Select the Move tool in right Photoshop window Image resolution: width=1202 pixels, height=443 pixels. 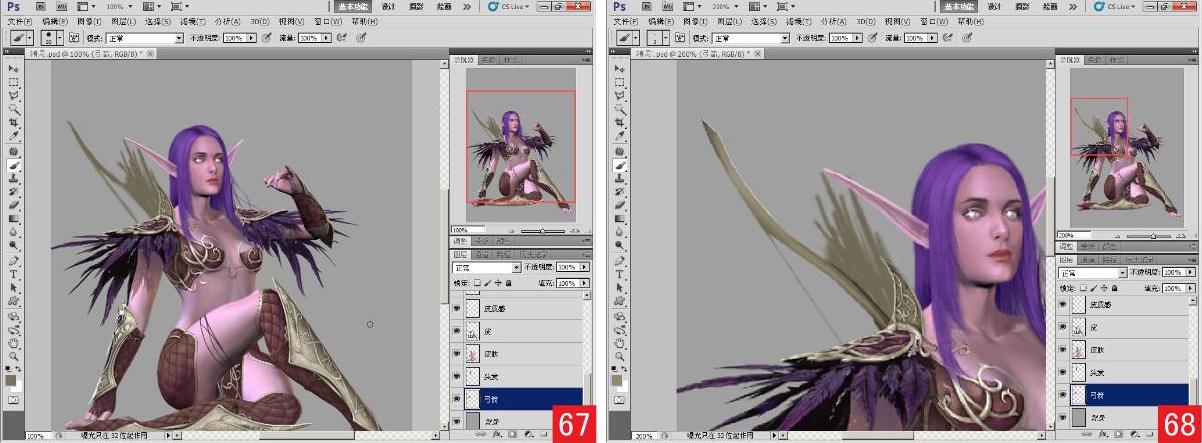click(x=620, y=68)
